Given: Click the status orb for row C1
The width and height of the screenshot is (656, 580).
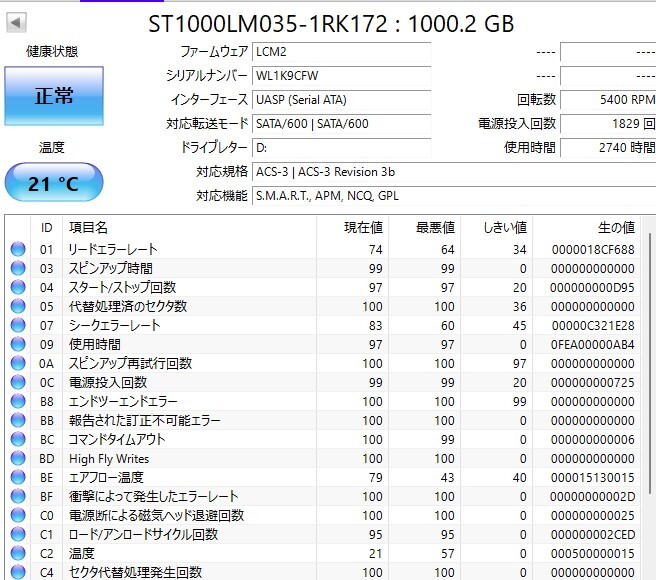Looking at the screenshot, I should [18, 534].
